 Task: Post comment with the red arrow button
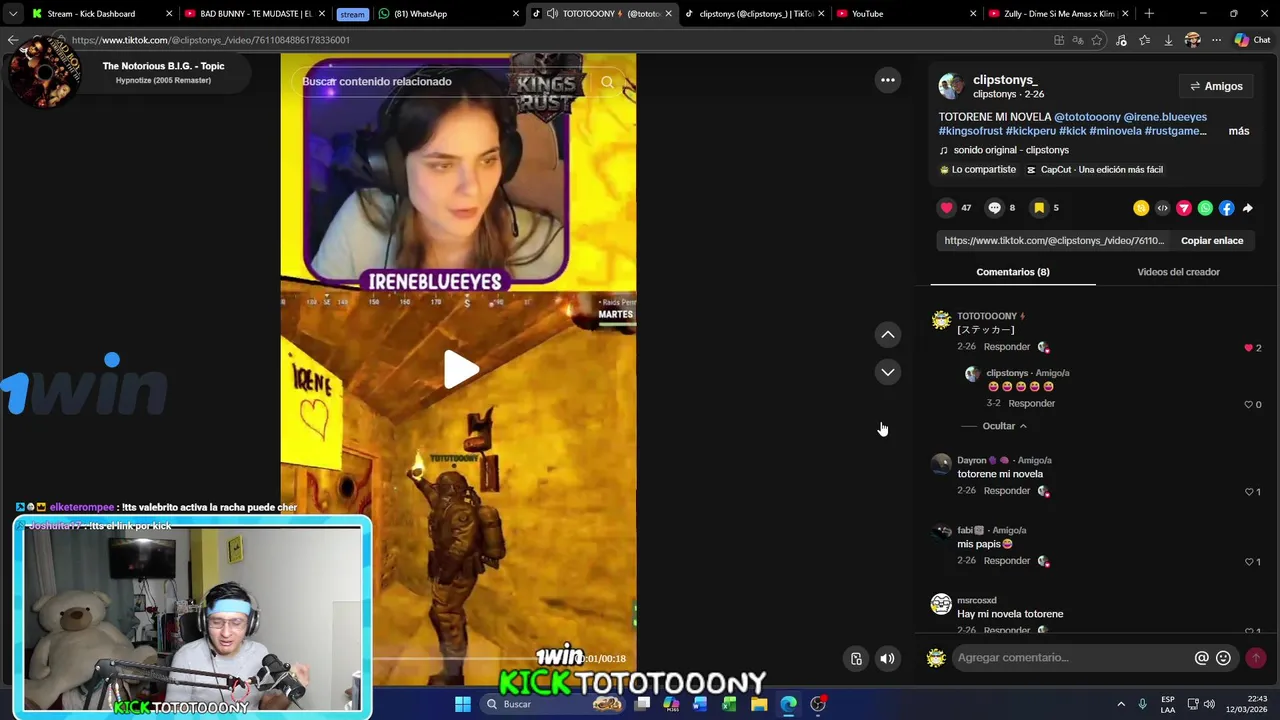pos(1256,658)
